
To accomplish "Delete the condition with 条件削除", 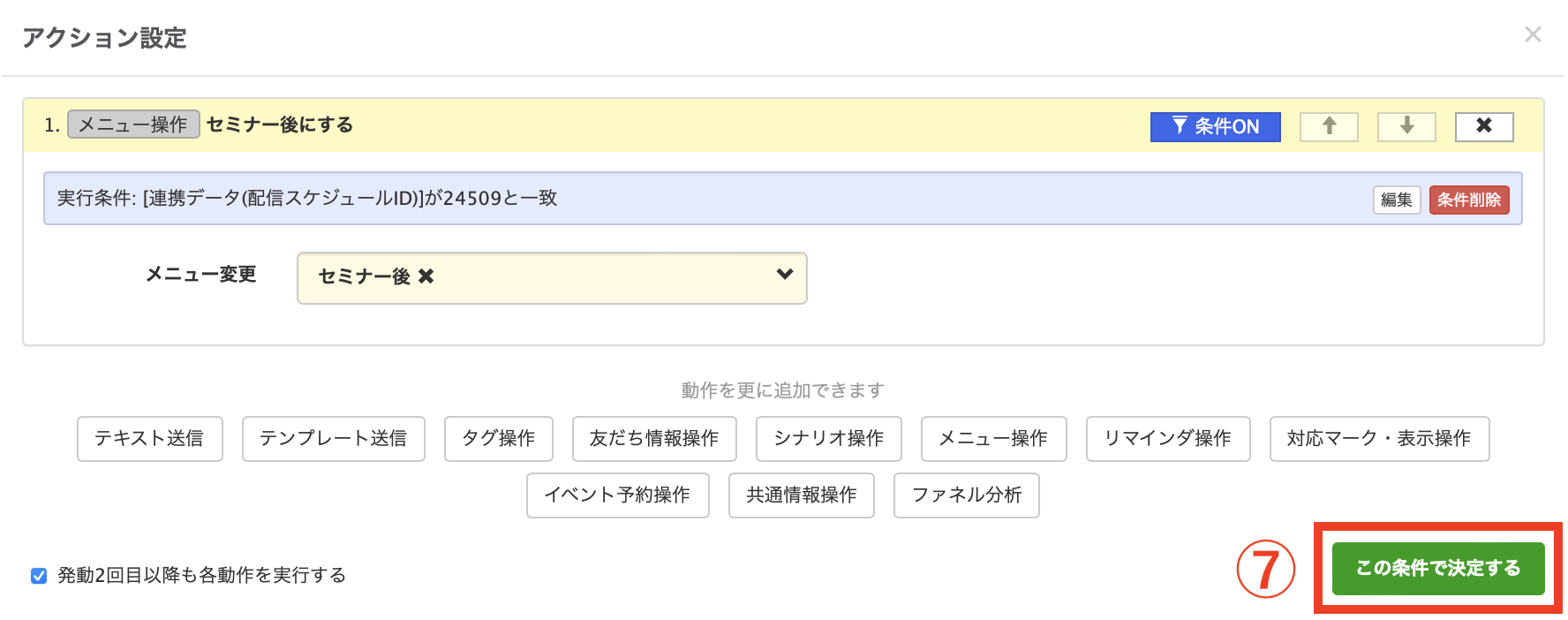I will tap(1468, 200).
